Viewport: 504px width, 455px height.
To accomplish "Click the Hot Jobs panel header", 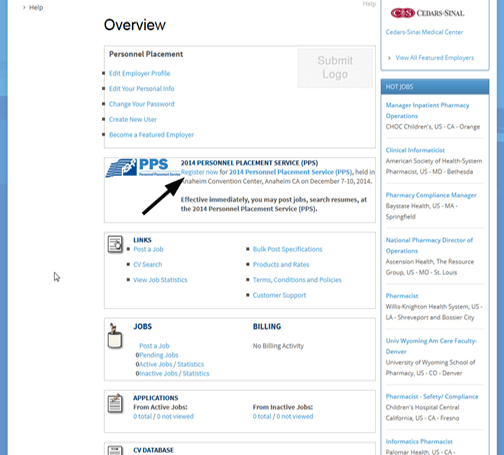I will click(x=435, y=87).
